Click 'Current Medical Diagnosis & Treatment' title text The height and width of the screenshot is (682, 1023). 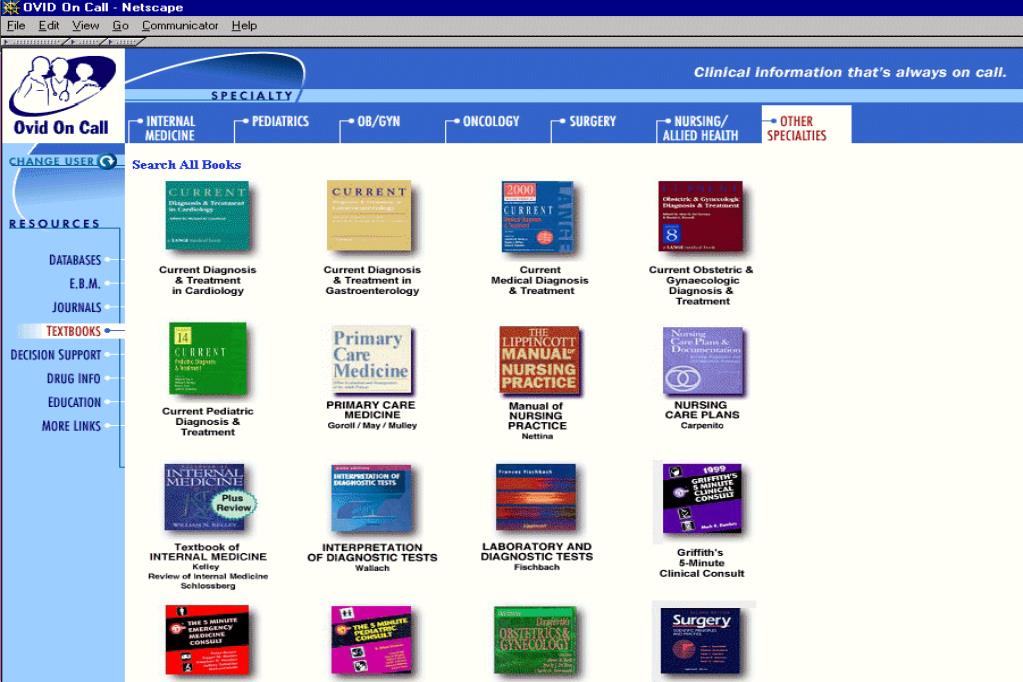540,280
